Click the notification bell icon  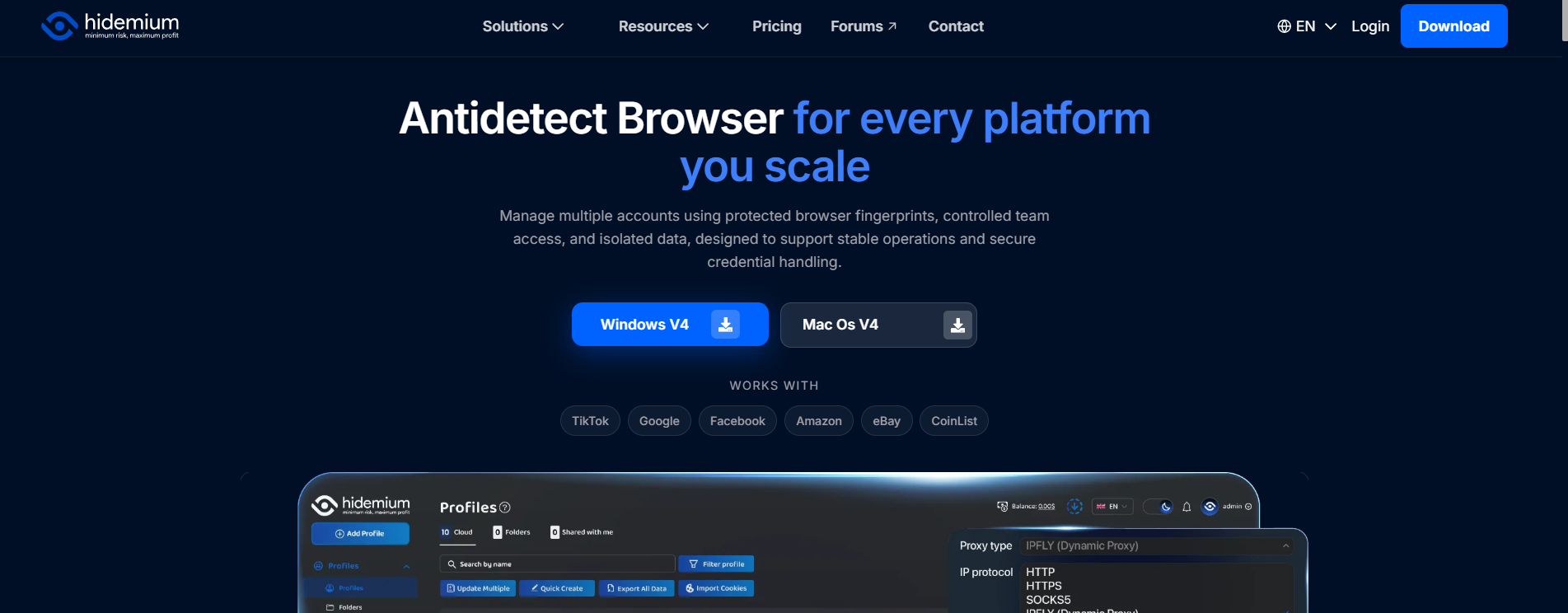[1187, 507]
